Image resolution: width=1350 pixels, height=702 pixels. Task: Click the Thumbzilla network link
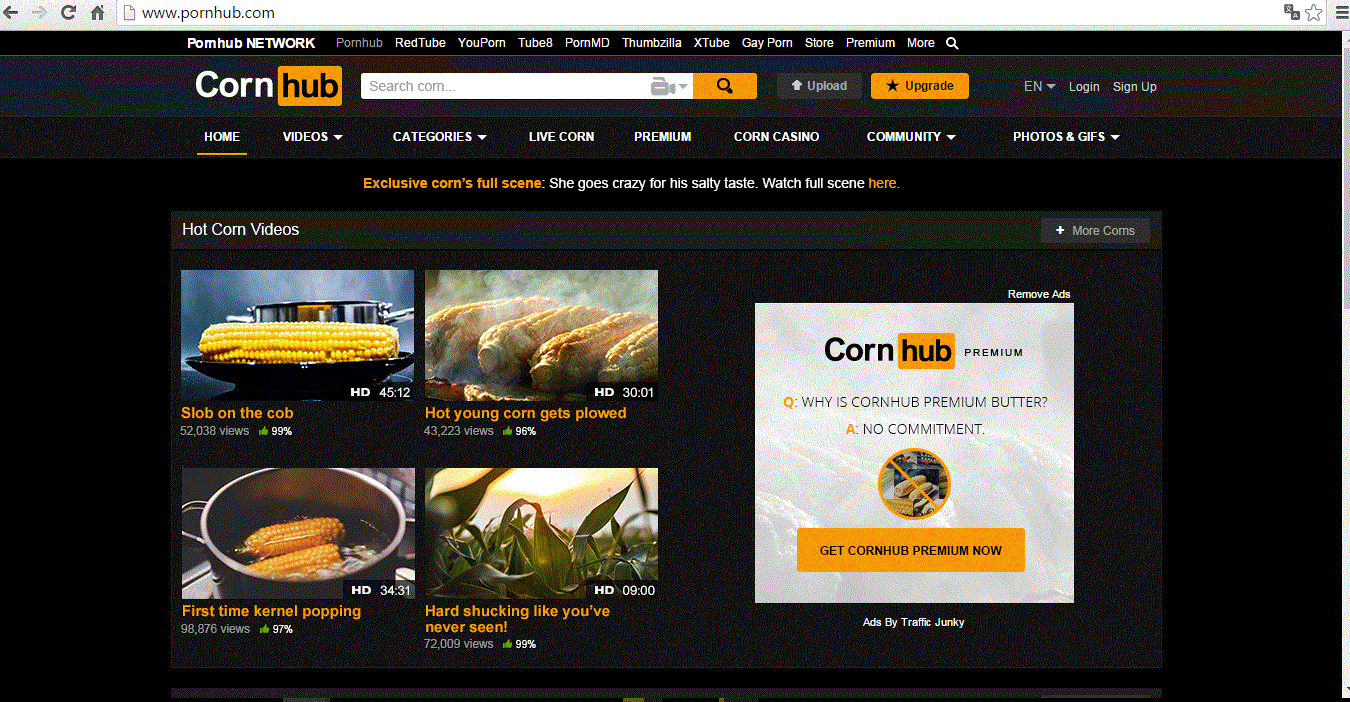tap(651, 43)
